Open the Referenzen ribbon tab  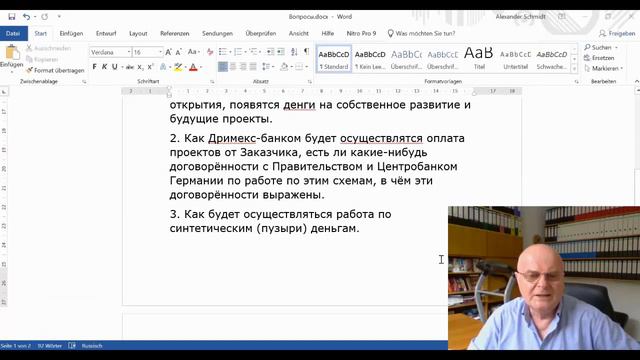(174, 33)
